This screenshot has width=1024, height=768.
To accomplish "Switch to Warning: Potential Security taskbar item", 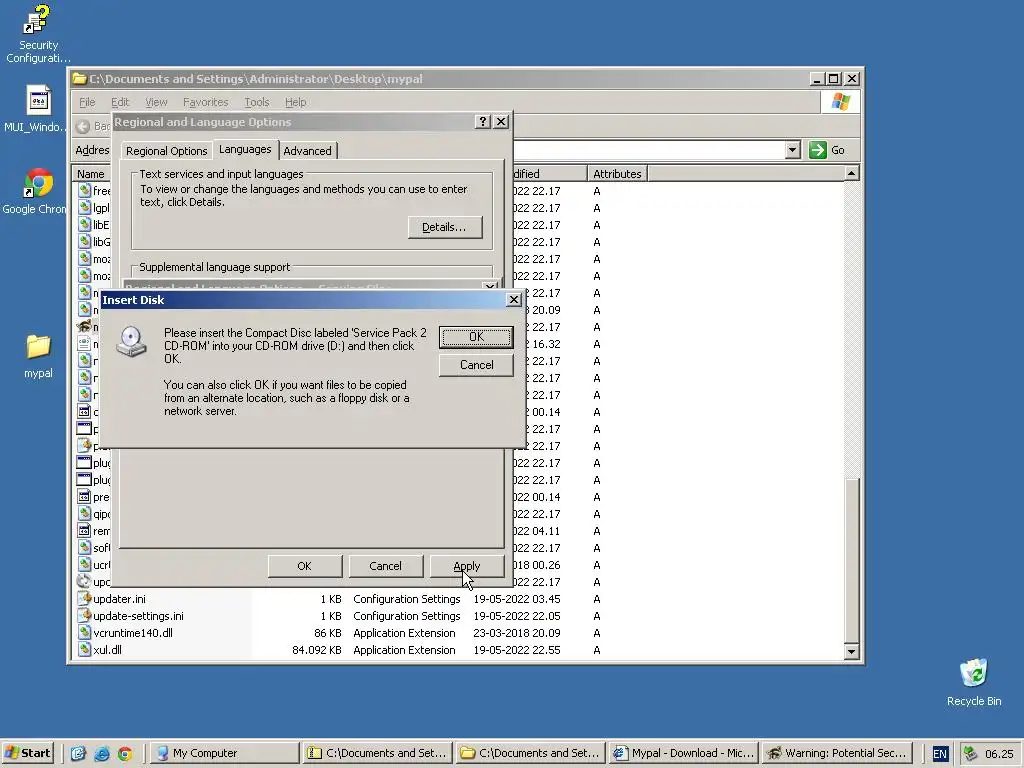I will pos(836,753).
